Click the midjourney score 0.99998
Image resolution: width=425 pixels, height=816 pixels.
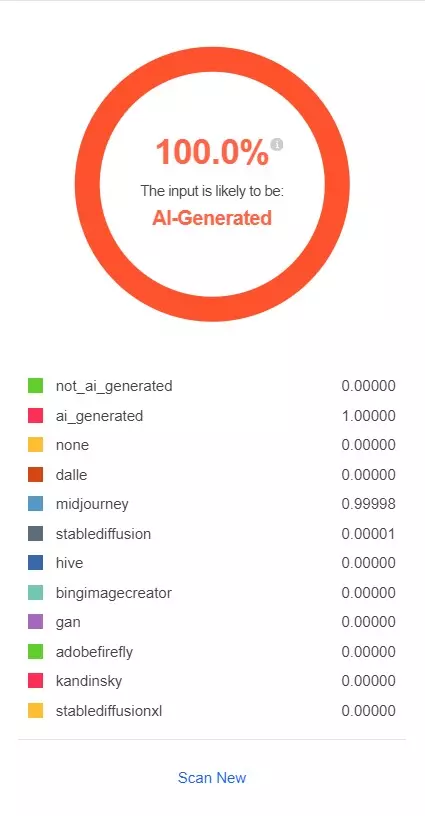[x=368, y=504]
